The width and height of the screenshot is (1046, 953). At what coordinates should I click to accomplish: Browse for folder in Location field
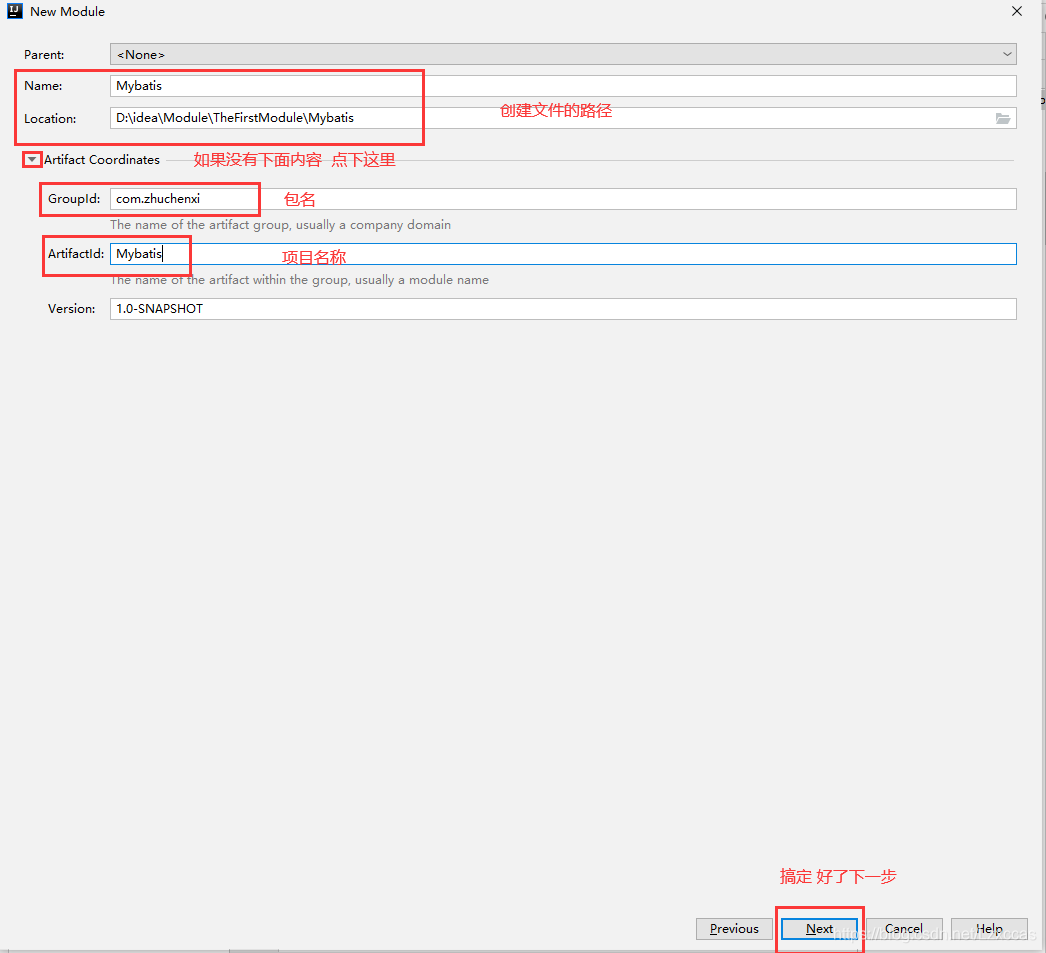1003,118
